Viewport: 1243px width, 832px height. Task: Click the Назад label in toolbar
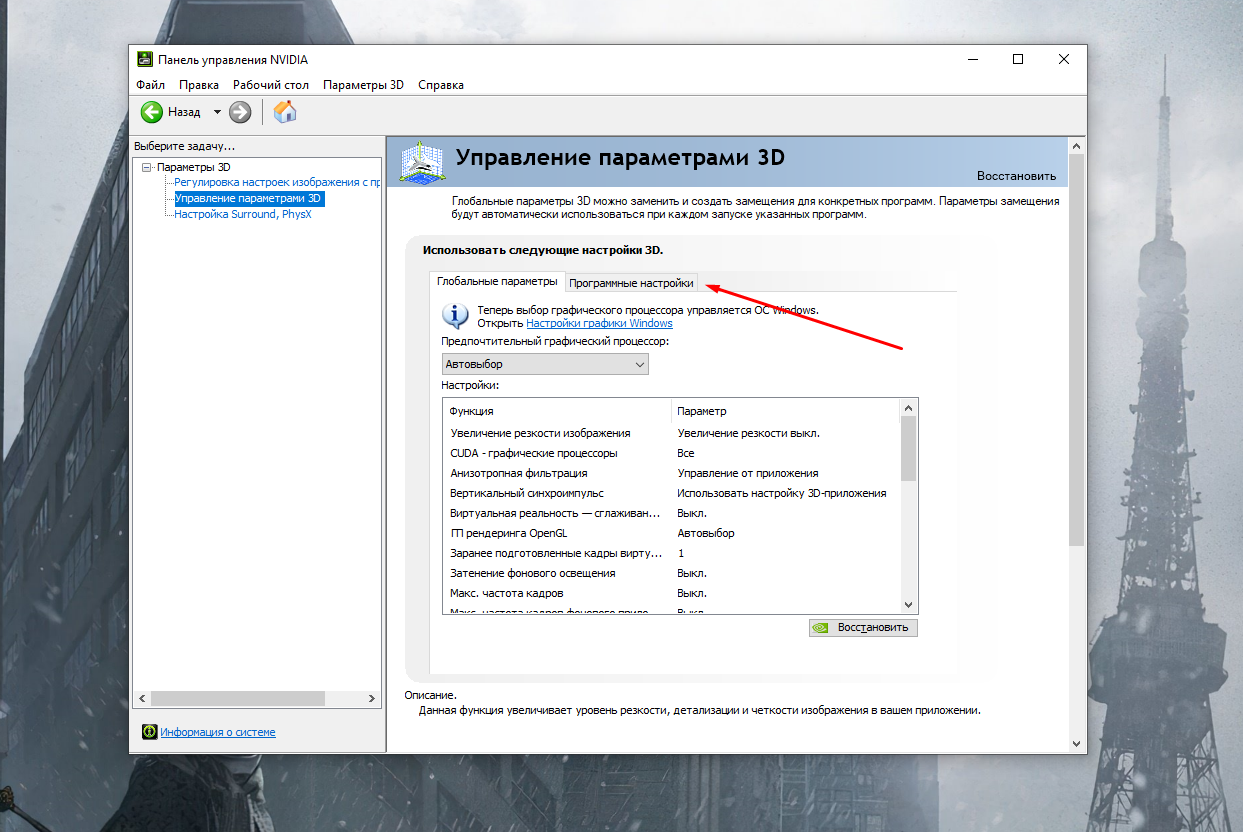184,112
